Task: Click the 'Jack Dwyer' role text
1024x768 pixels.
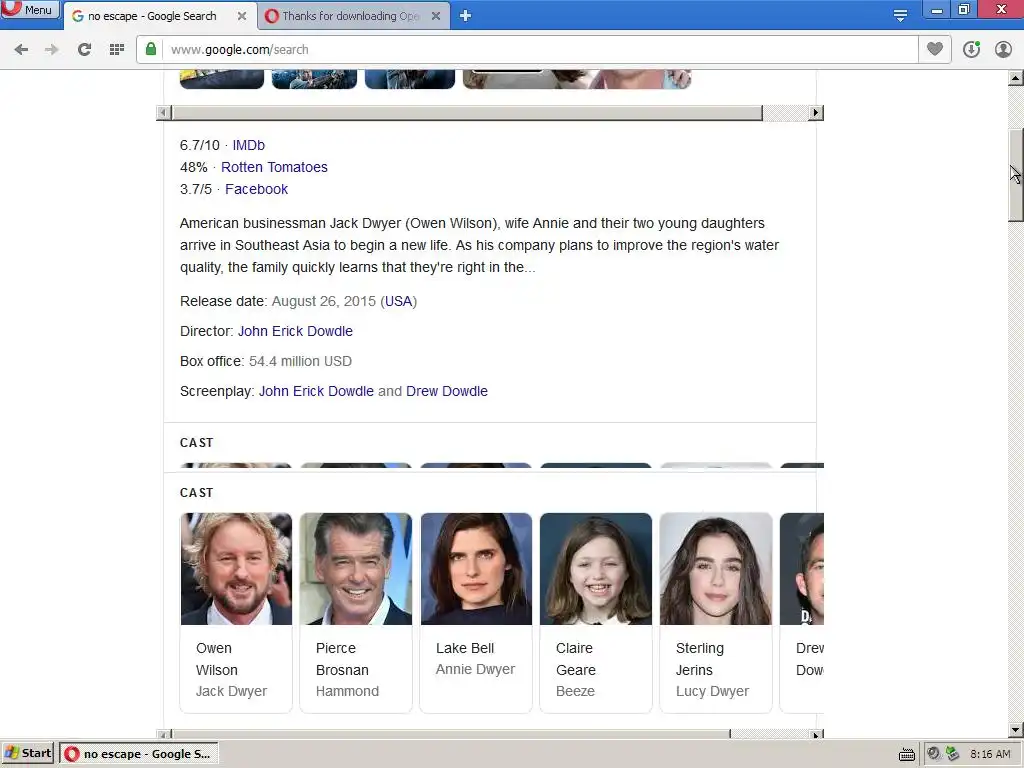Action: point(231,691)
